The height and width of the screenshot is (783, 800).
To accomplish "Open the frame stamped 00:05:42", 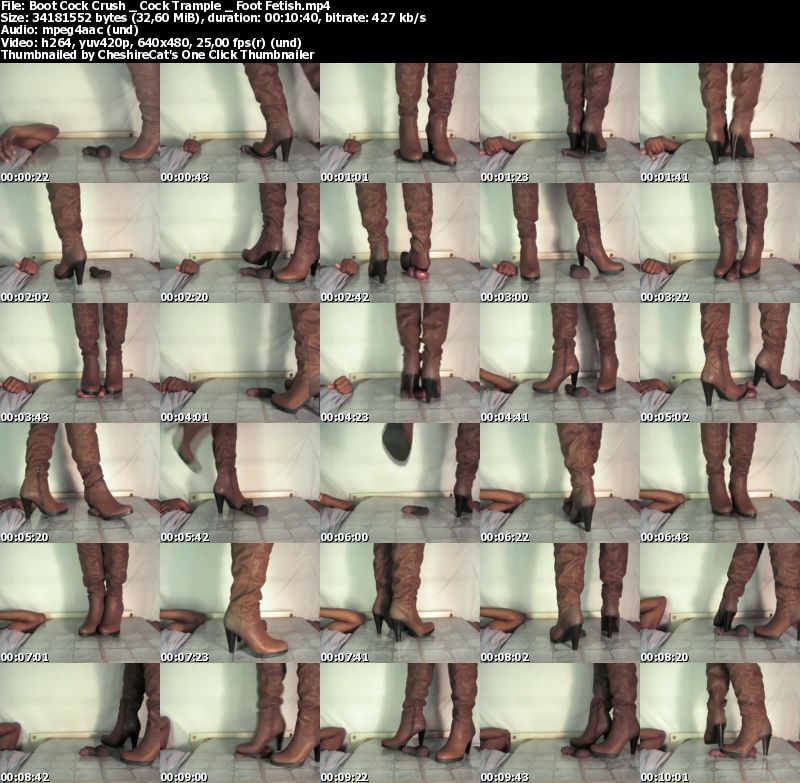I will tap(240, 483).
